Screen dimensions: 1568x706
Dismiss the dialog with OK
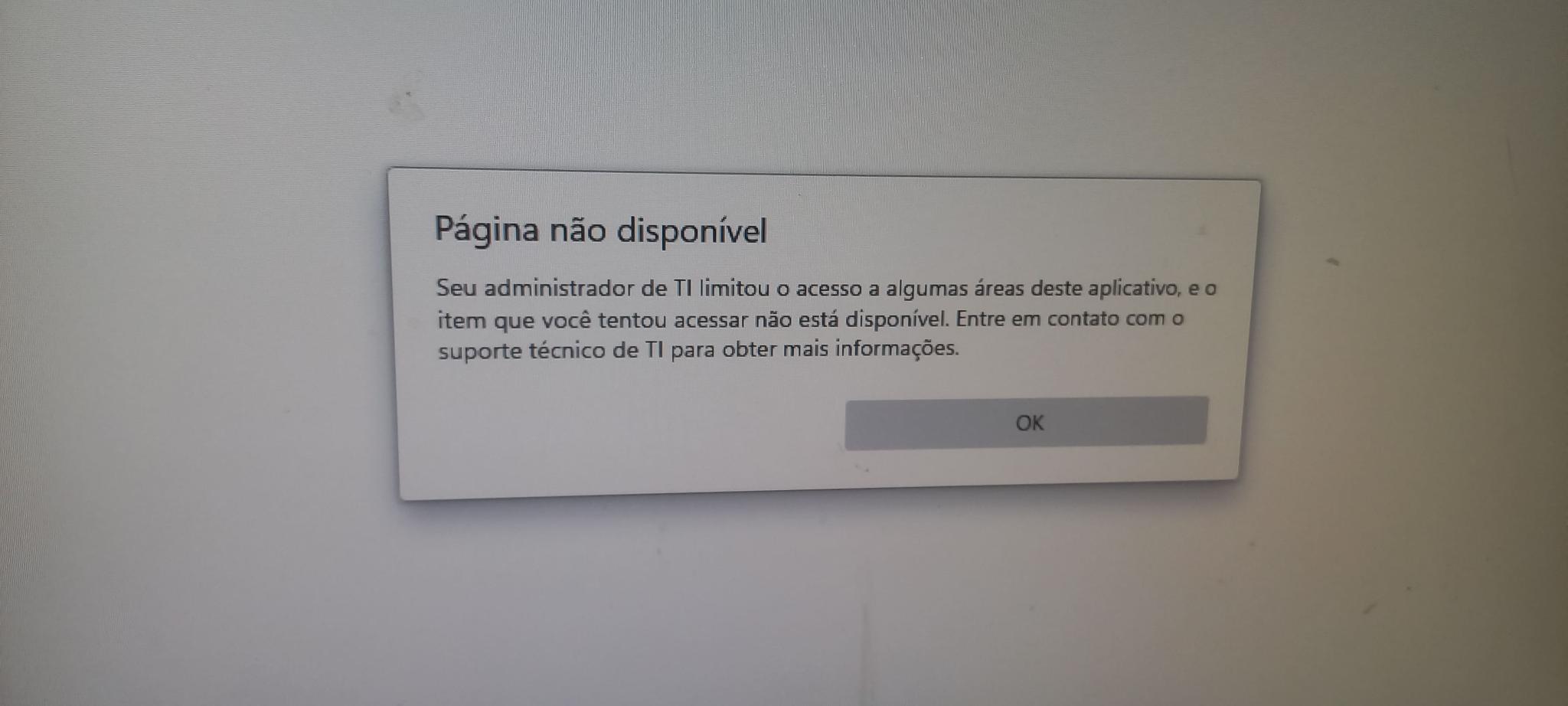coord(1027,423)
